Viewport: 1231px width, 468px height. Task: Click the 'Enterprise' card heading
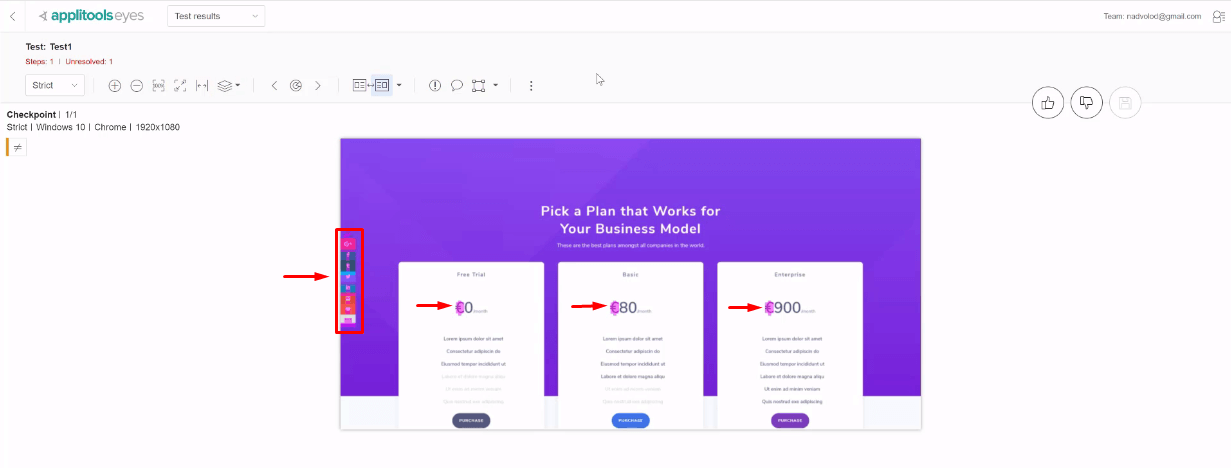click(x=790, y=274)
